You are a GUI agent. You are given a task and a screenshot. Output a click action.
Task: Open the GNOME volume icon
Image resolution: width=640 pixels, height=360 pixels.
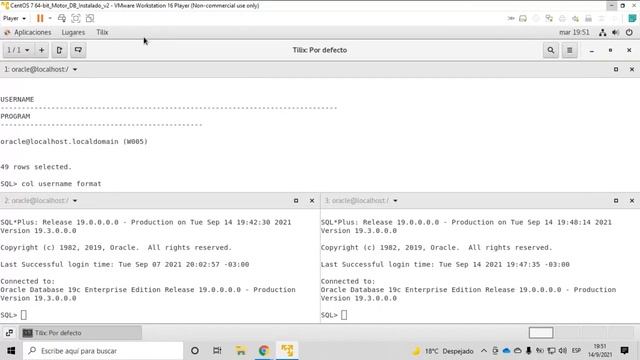click(616, 32)
